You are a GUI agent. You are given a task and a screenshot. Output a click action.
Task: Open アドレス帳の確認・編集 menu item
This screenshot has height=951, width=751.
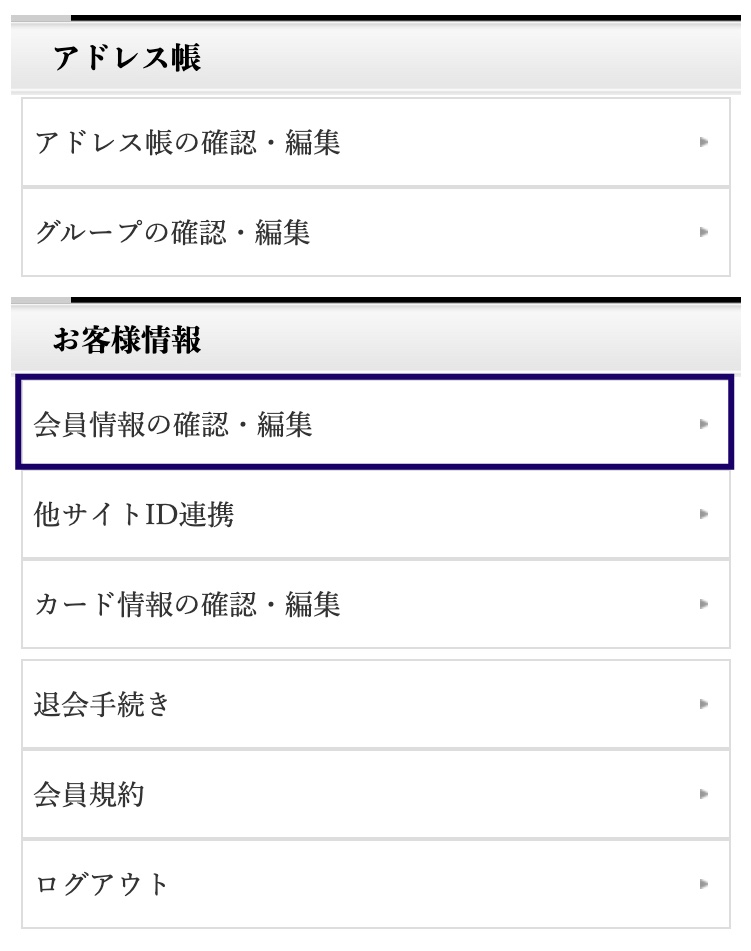point(376,142)
